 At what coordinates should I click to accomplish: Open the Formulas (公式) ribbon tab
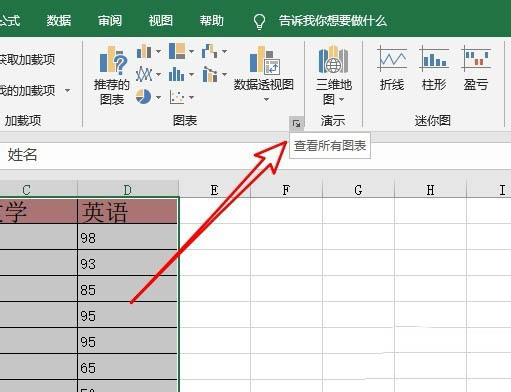tap(10, 21)
